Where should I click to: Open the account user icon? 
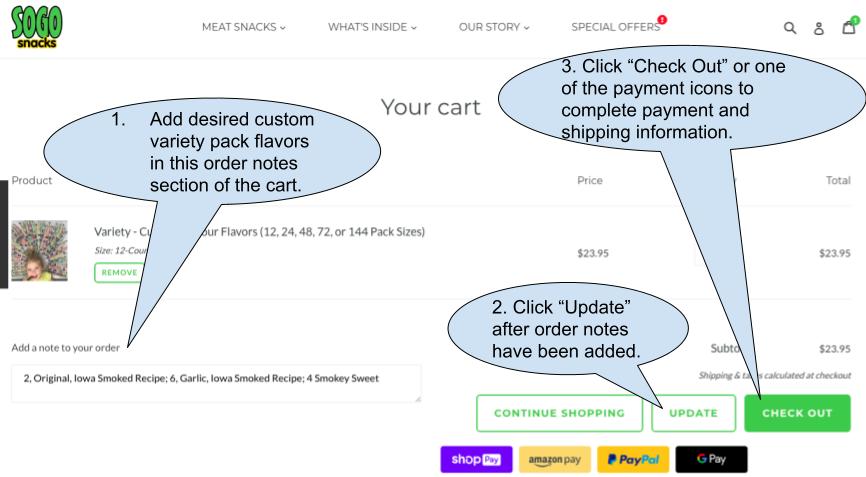[820, 28]
